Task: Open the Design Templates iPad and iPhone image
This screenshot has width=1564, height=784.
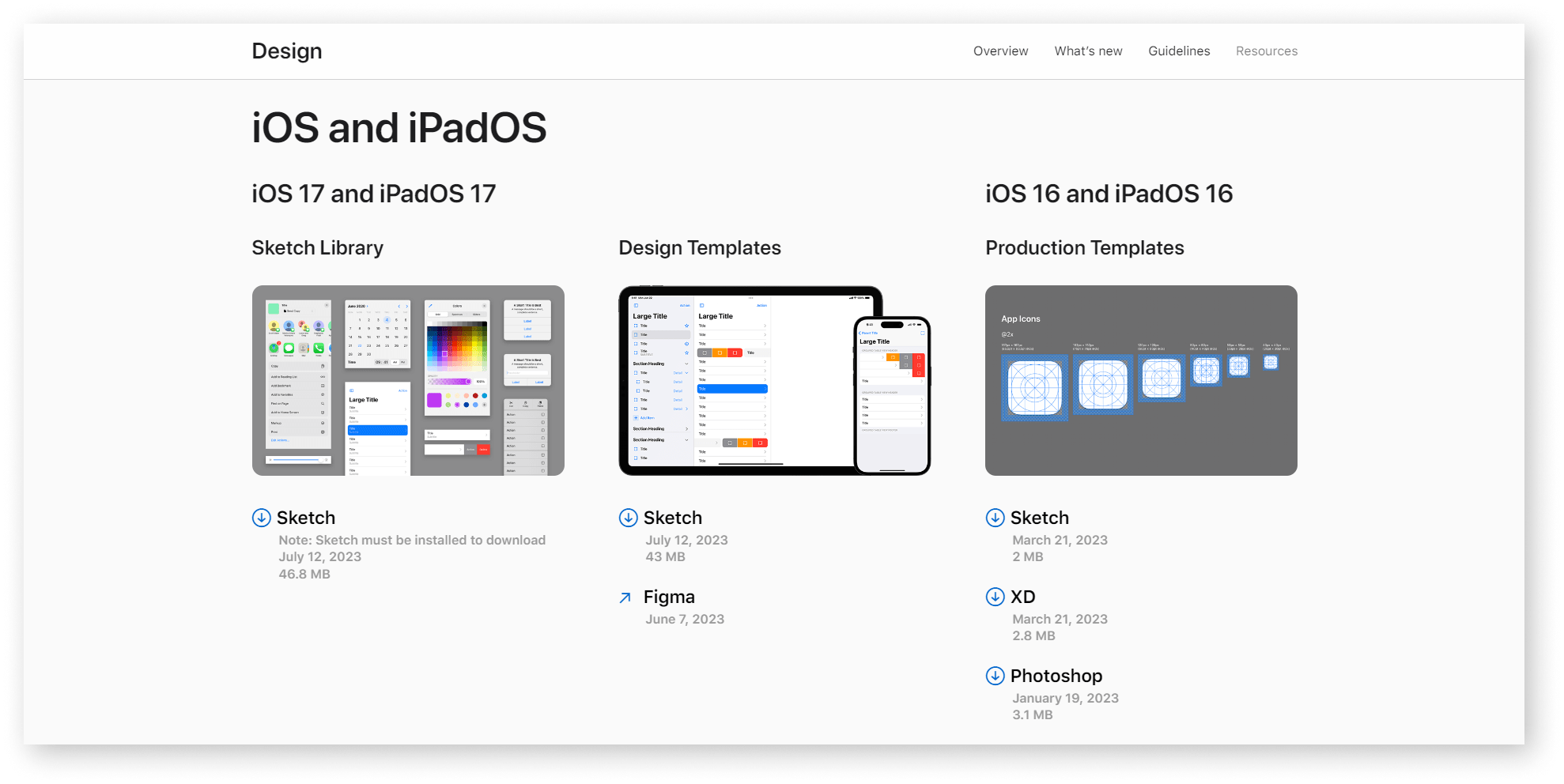Action: tap(774, 380)
